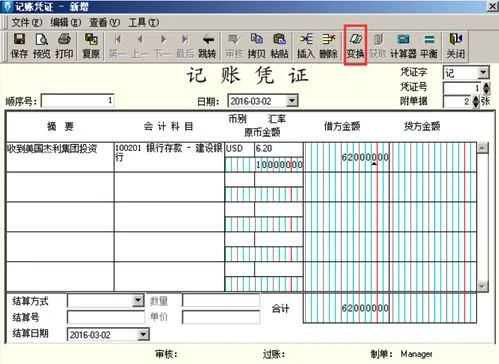
Task: Open the View (查看) menu
Action: [105, 22]
